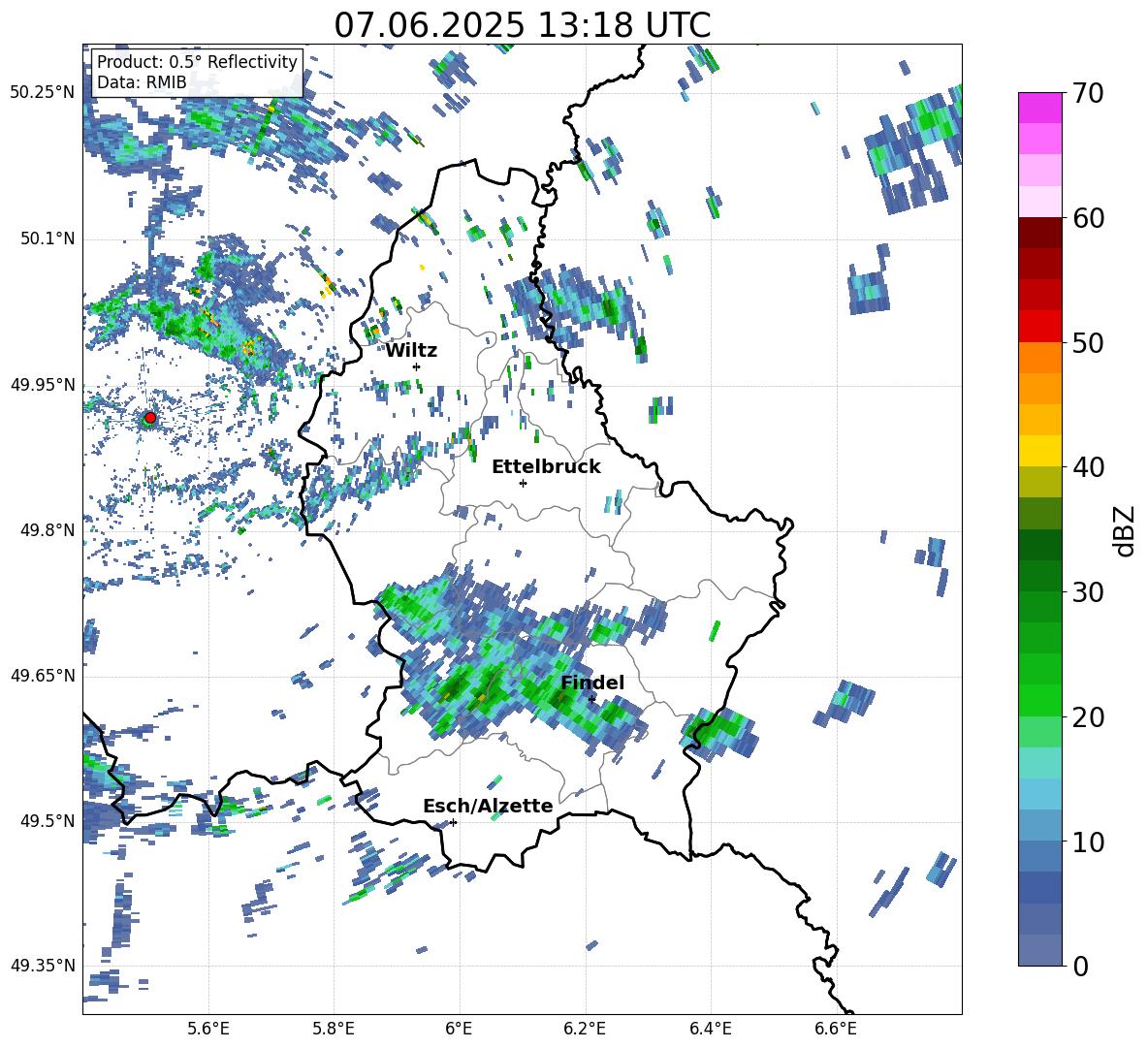Click the bright red colorbar segment below 55

(1039, 327)
